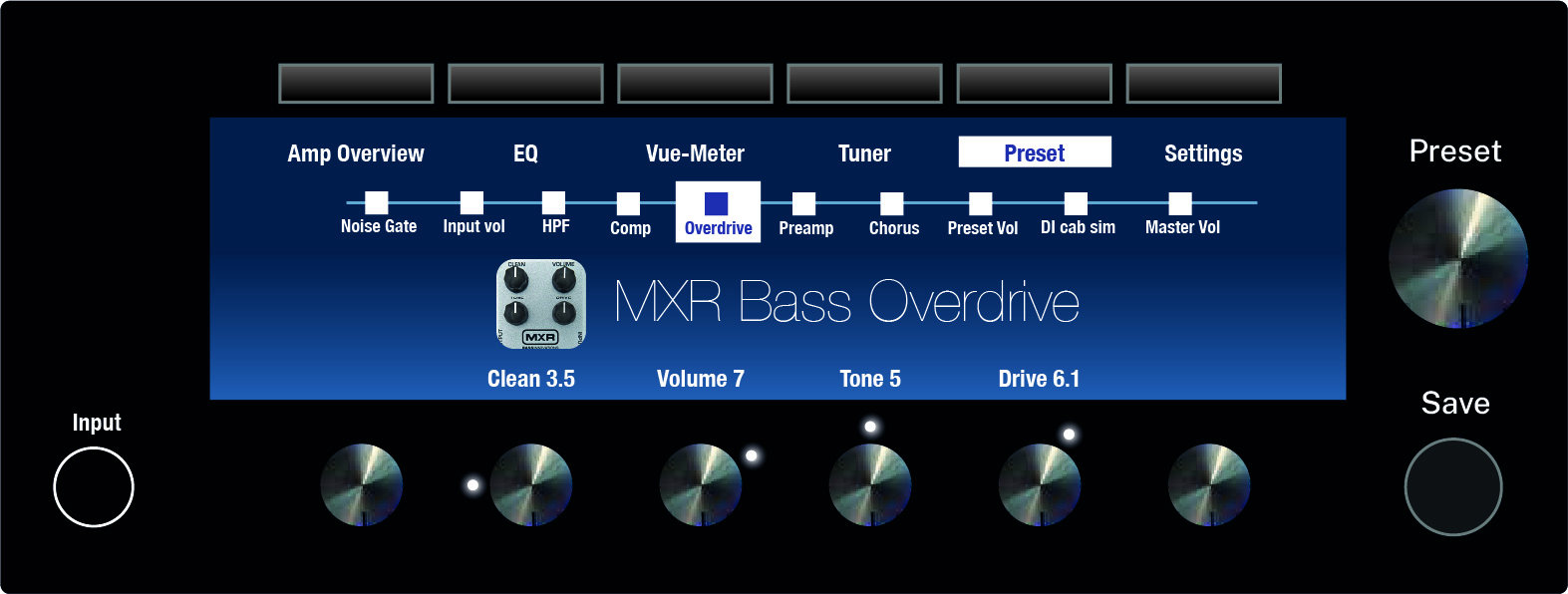The image size is (1568, 594).
Task: Click the Tone 5 parameter value
Action: (870, 379)
